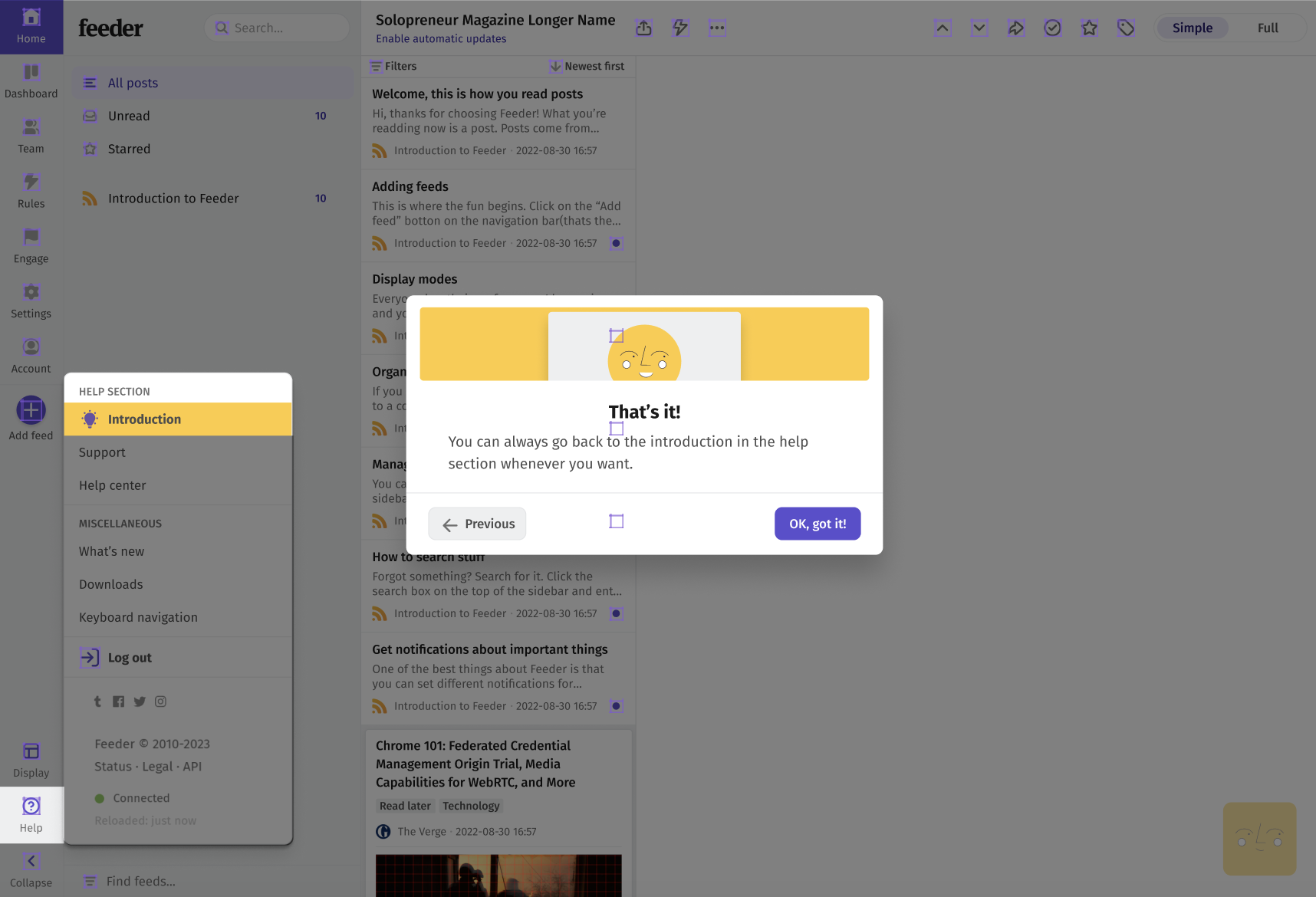Star the post using the toolbar star icon

1089,28
